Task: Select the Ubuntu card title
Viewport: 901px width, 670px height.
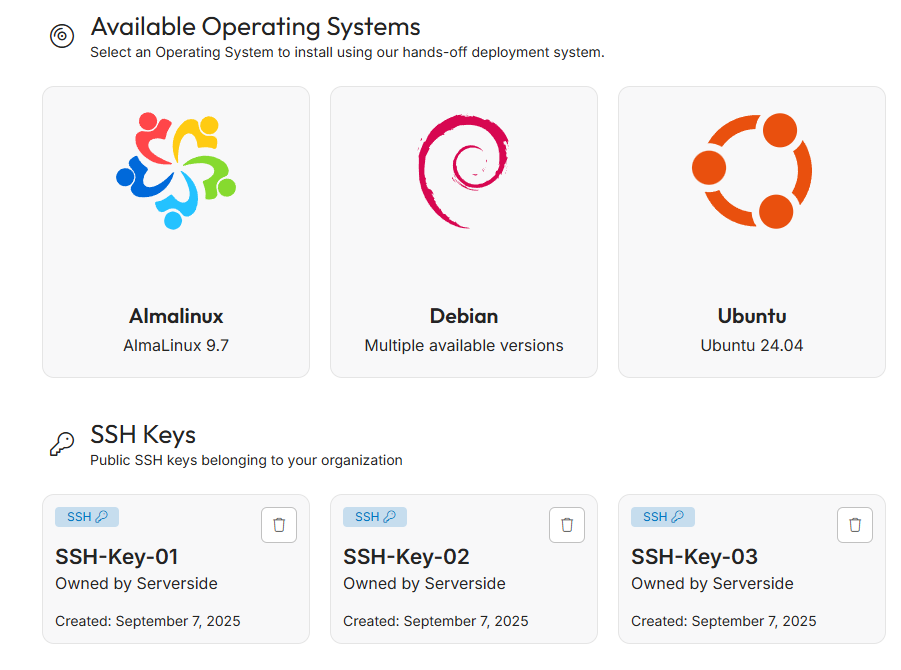Action: (x=751, y=316)
